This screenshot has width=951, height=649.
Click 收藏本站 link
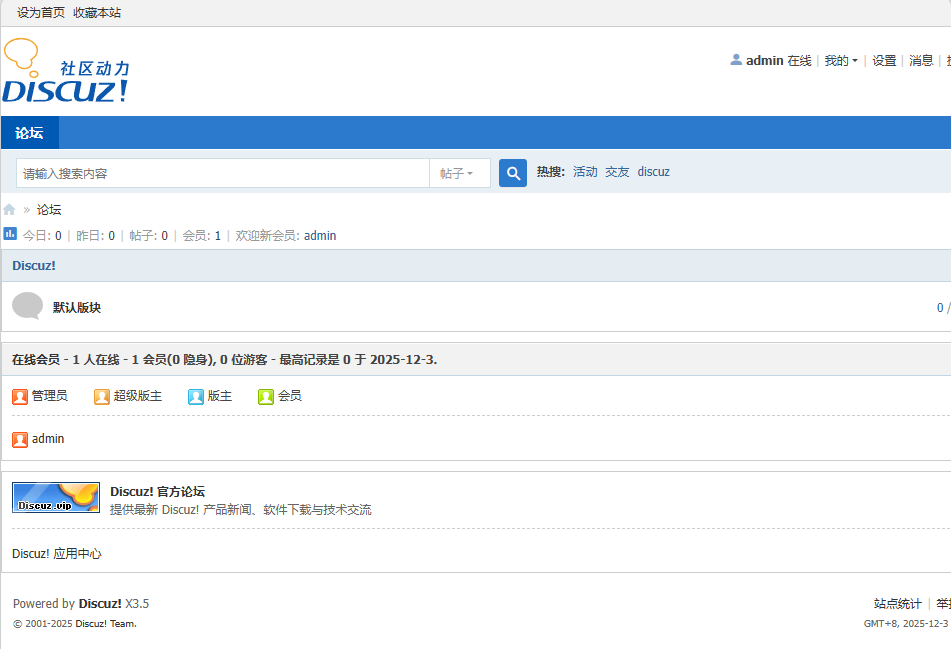pyautogui.click(x=97, y=13)
